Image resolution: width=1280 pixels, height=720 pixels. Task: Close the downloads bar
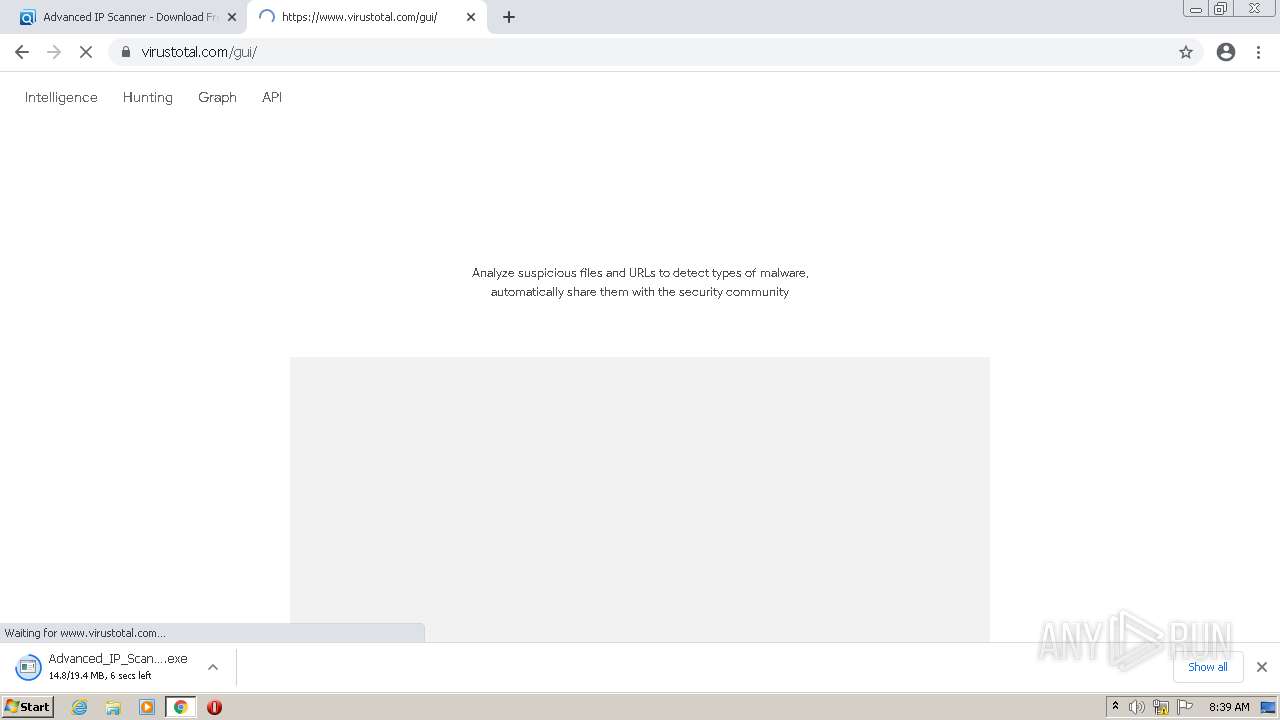pyautogui.click(x=1262, y=667)
